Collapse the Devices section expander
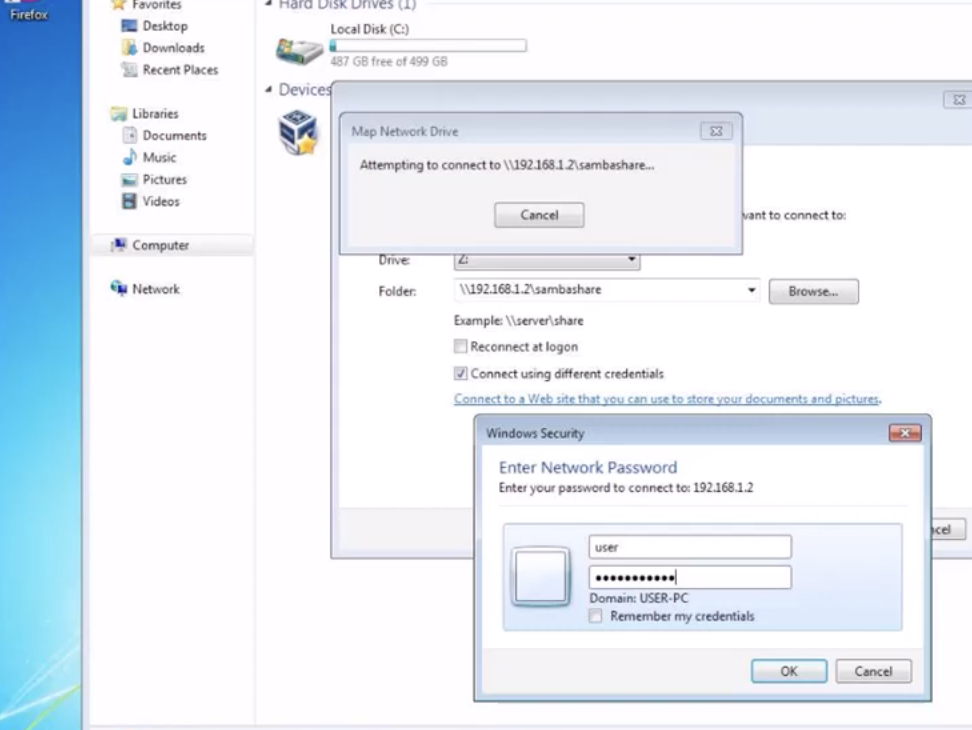The image size is (972, 730). (x=269, y=90)
